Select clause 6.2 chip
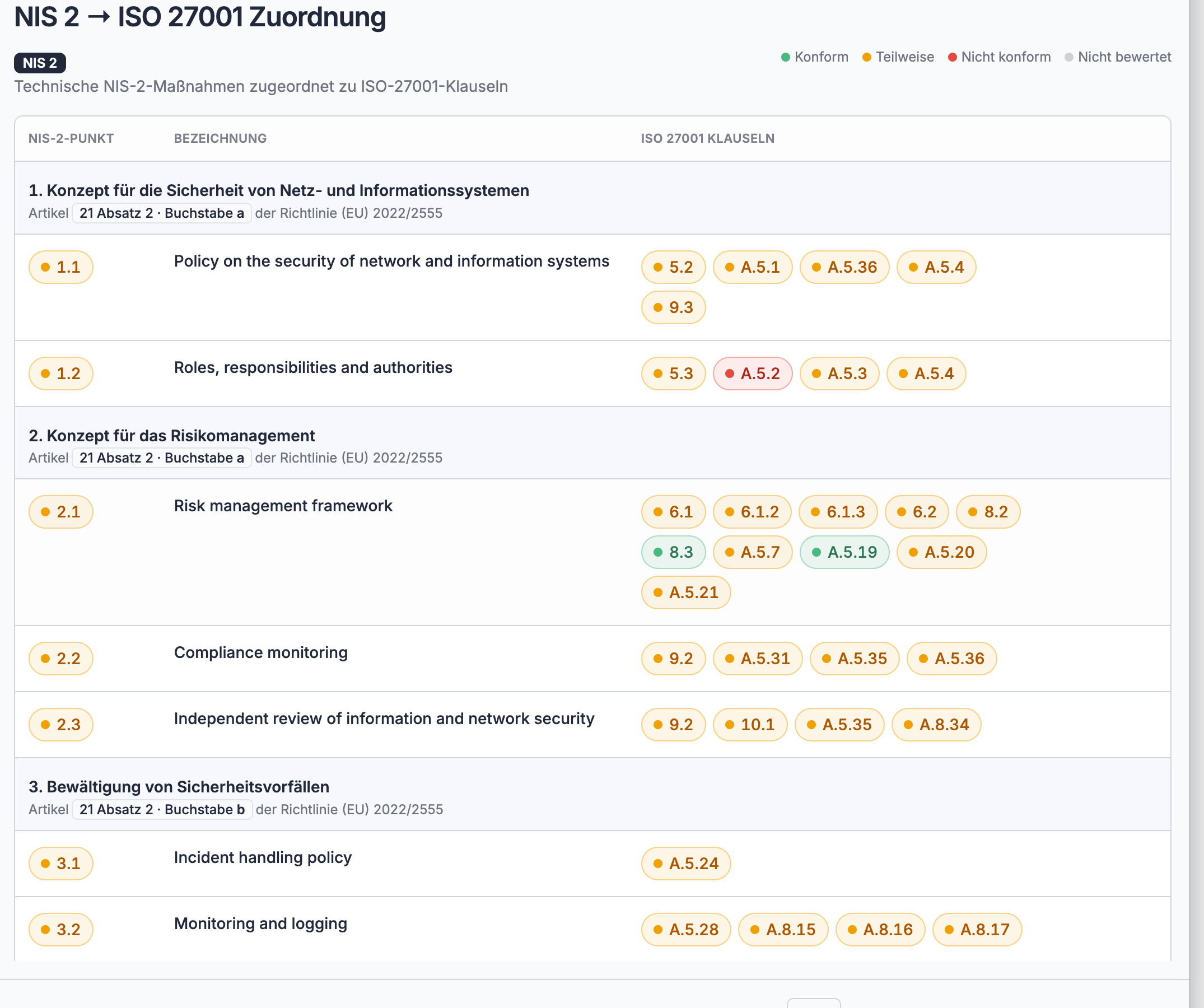 pos(917,512)
